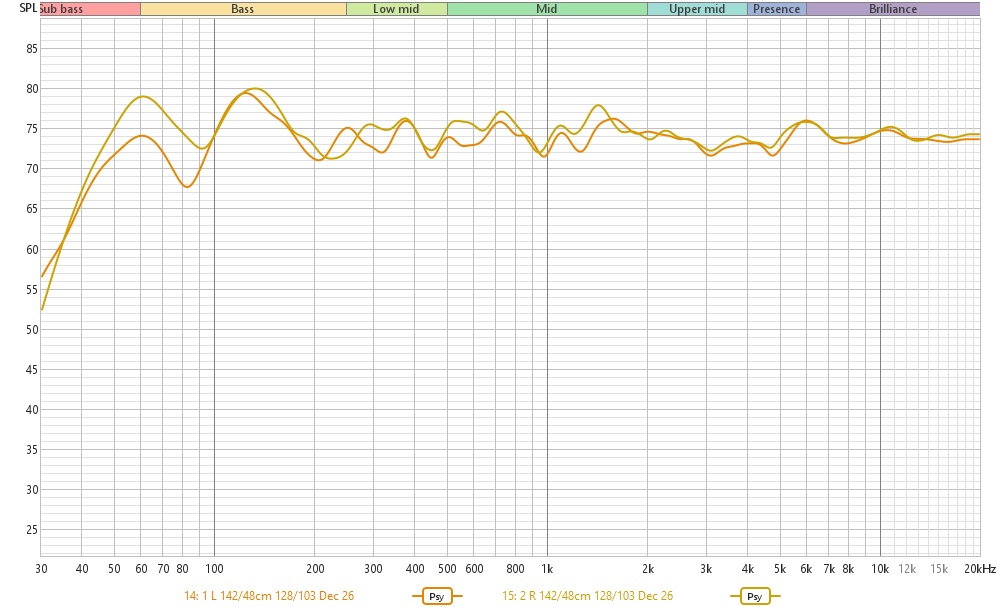Click the Upper mid band label
1000x607 pixels.
697,9
